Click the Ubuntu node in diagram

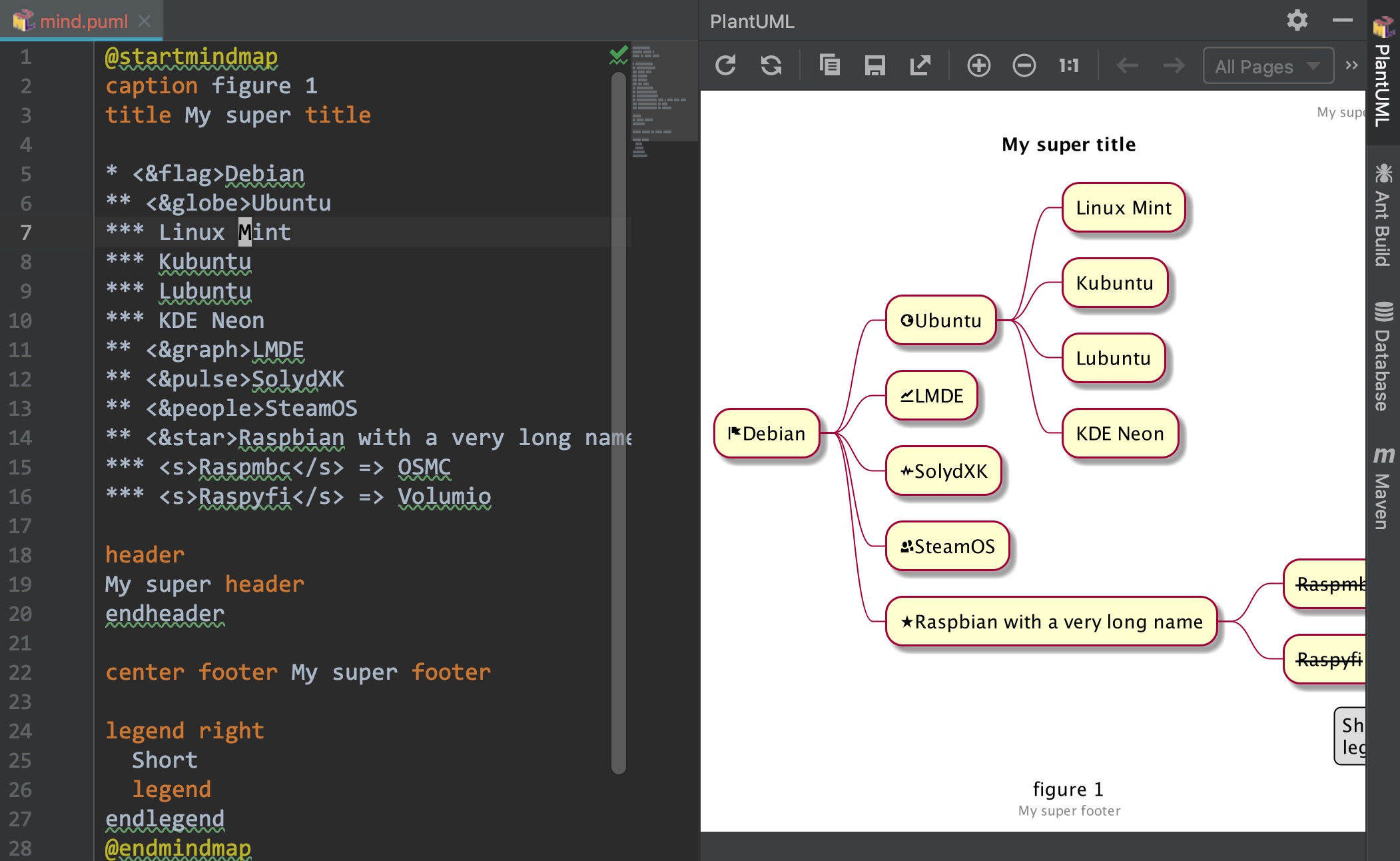click(941, 321)
